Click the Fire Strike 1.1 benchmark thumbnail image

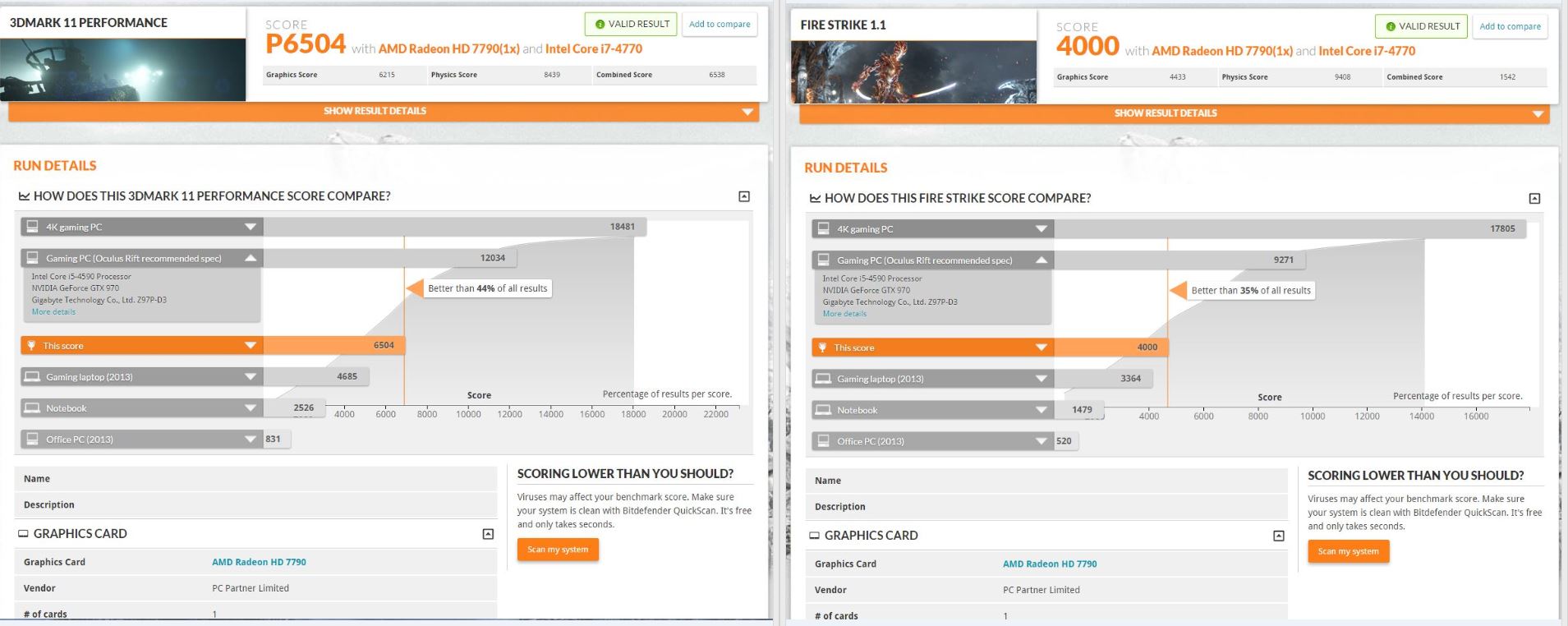[913, 72]
